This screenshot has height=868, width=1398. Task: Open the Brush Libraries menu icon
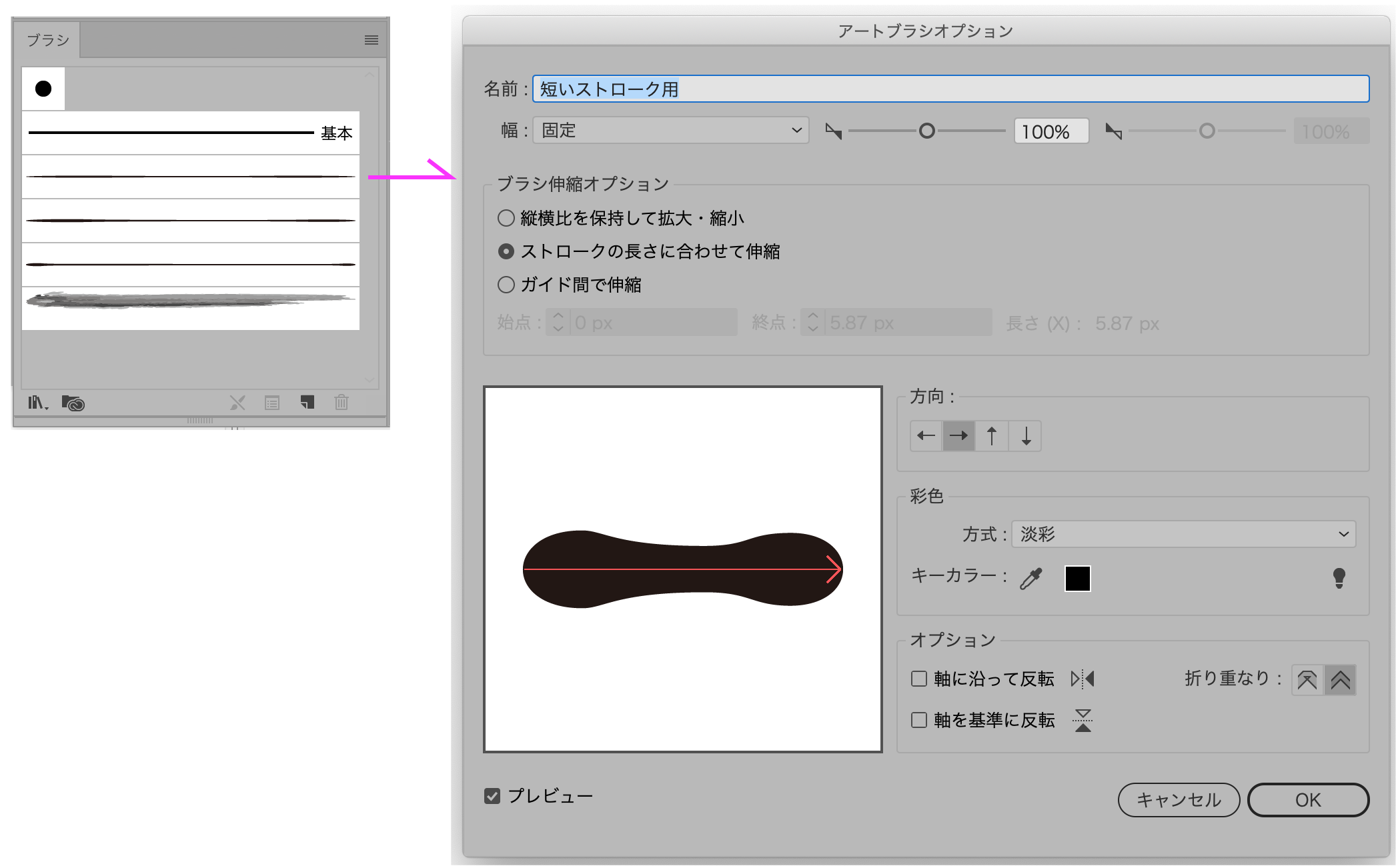point(38,403)
